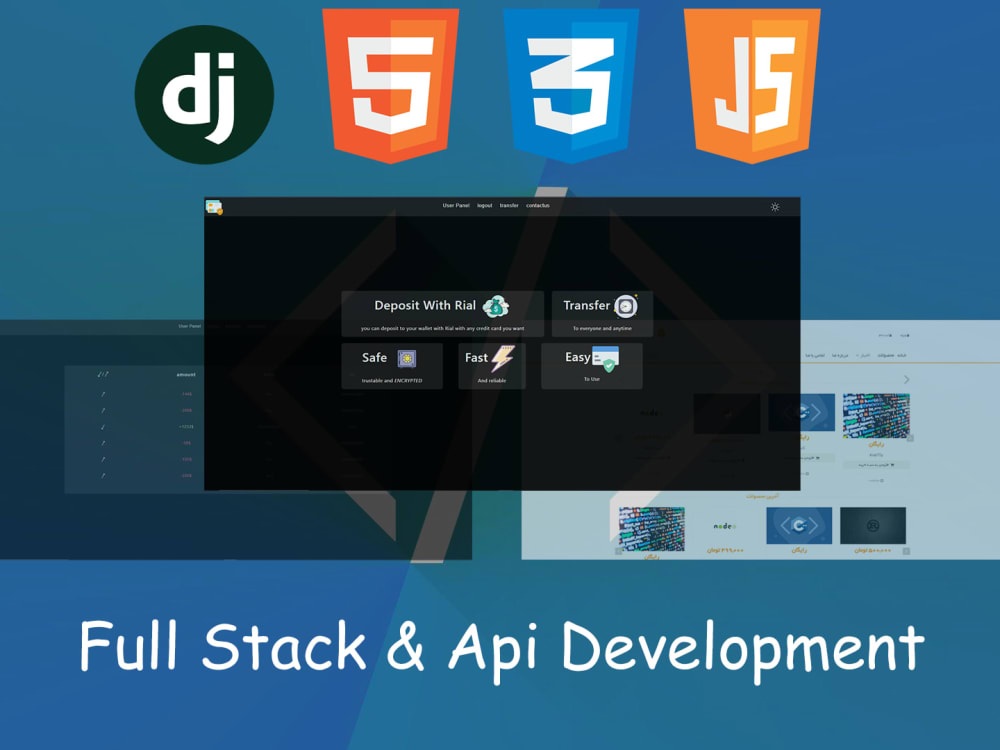The image size is (1000, 750).
Task: Click the Safe card vault icon
Action: pyautogui.click(x=407, y=358)
